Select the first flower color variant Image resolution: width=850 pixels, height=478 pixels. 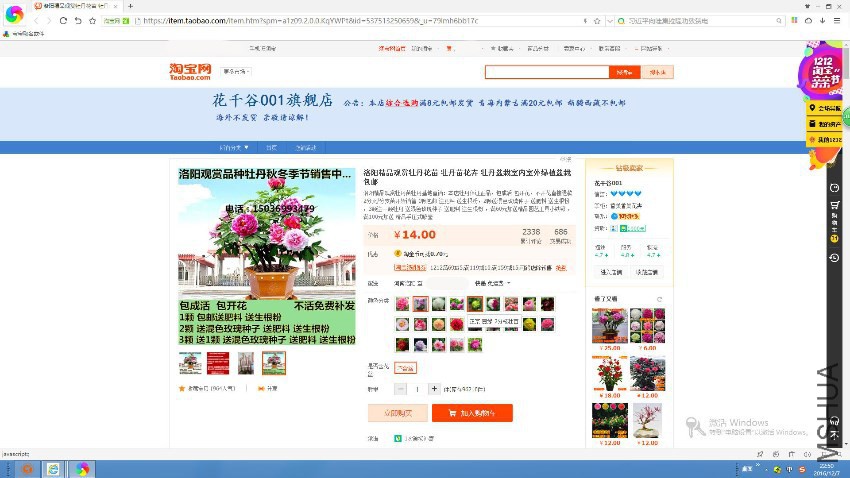click(x=402, y=304)
